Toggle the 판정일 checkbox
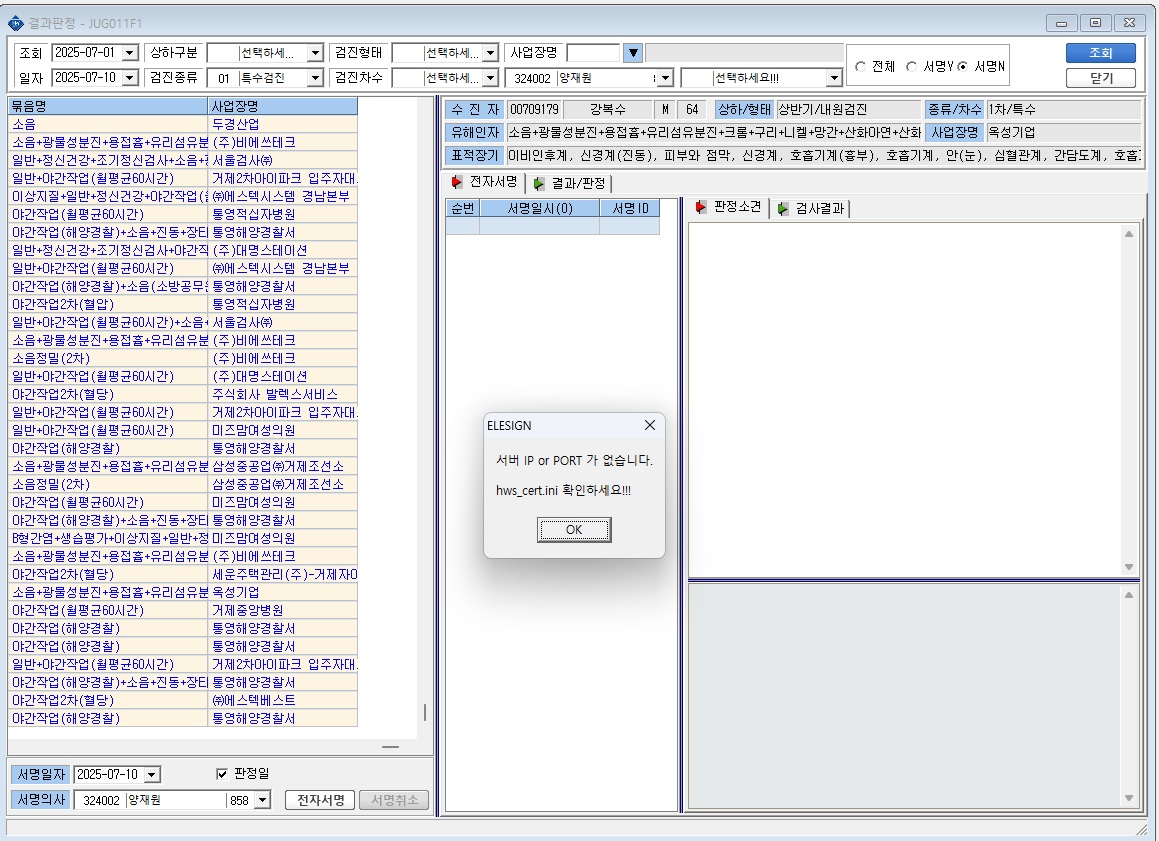 222,774
